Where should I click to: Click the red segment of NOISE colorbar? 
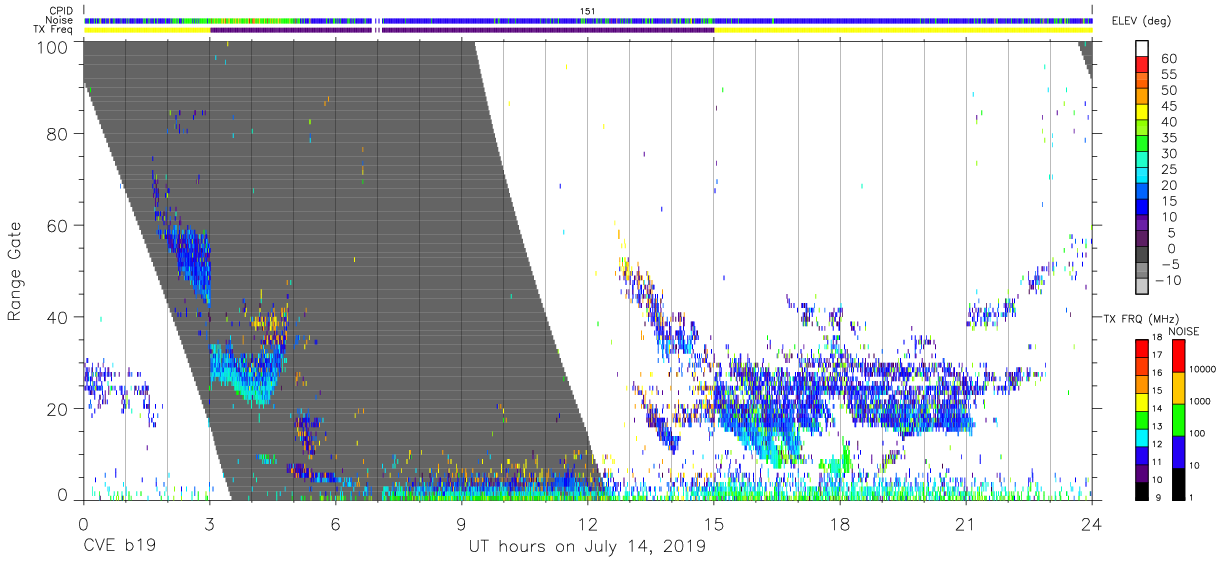1178,356
